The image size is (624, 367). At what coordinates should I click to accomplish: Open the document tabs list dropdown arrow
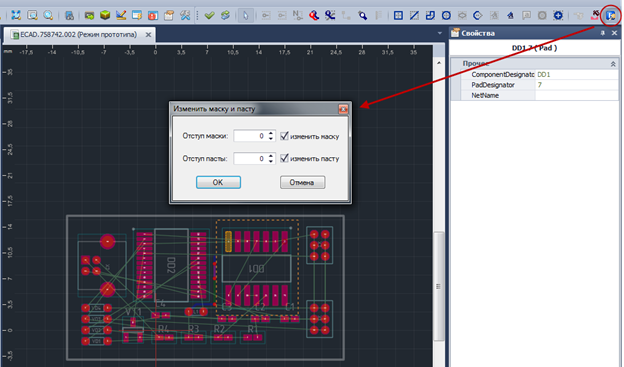439,33
